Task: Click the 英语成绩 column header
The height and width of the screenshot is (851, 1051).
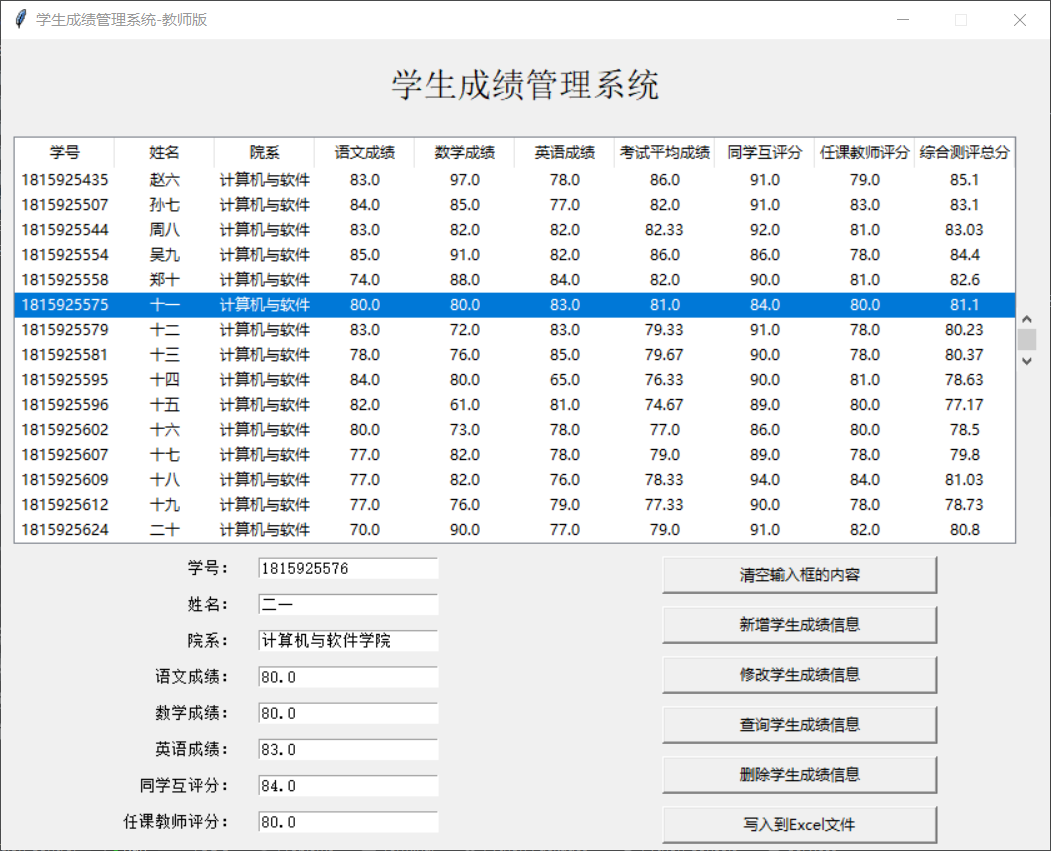Action: click(x=564, y=153)
